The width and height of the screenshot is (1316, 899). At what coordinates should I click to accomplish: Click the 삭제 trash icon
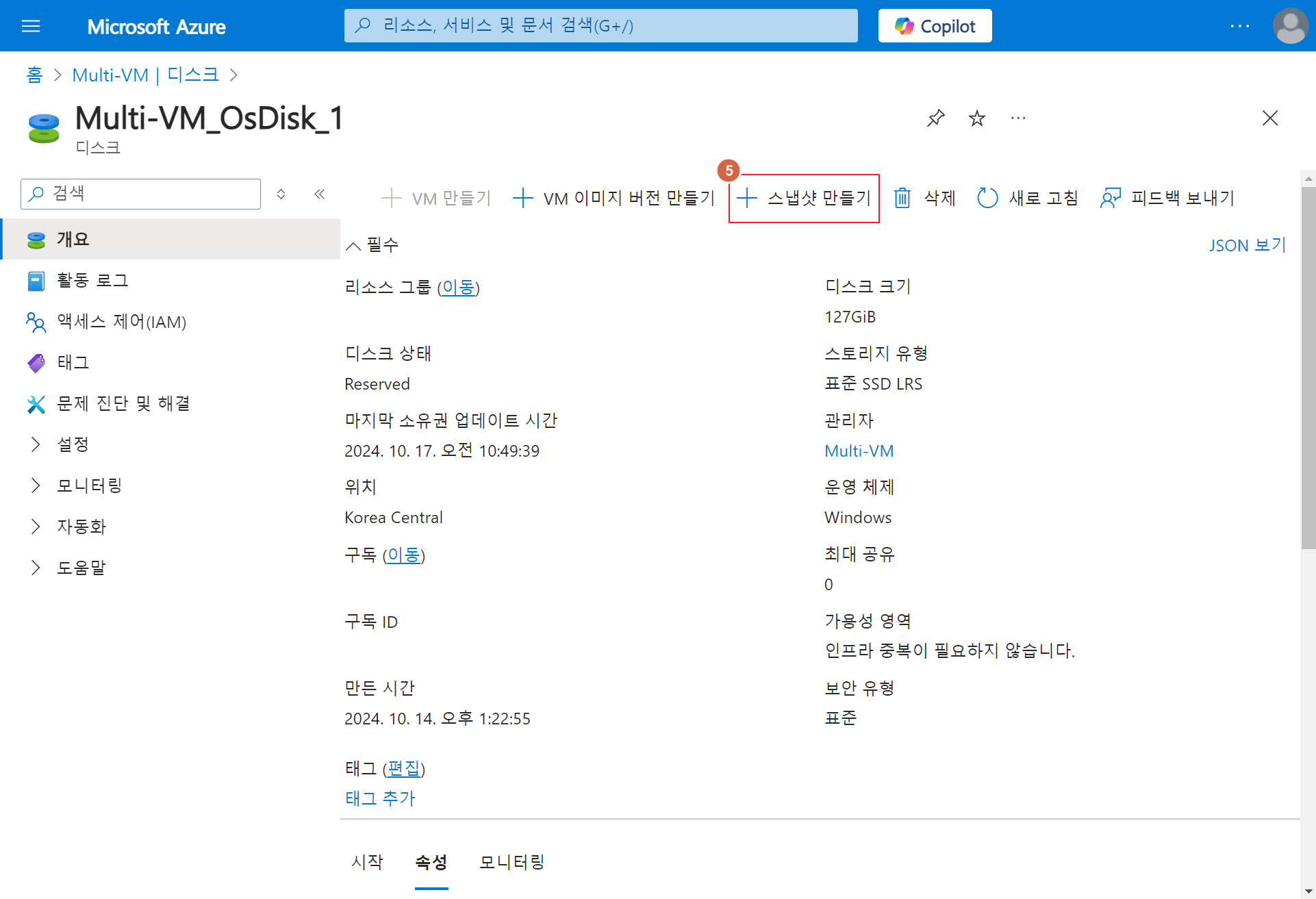pos(902,199)
